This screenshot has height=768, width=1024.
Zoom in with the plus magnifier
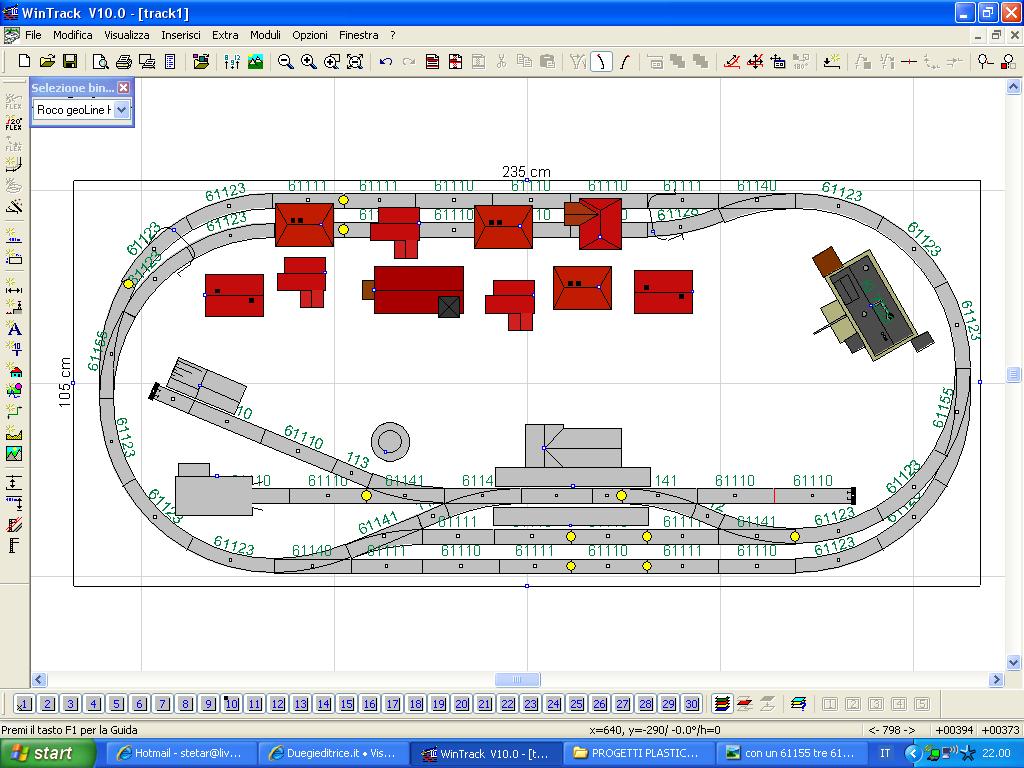coord(308,61)
